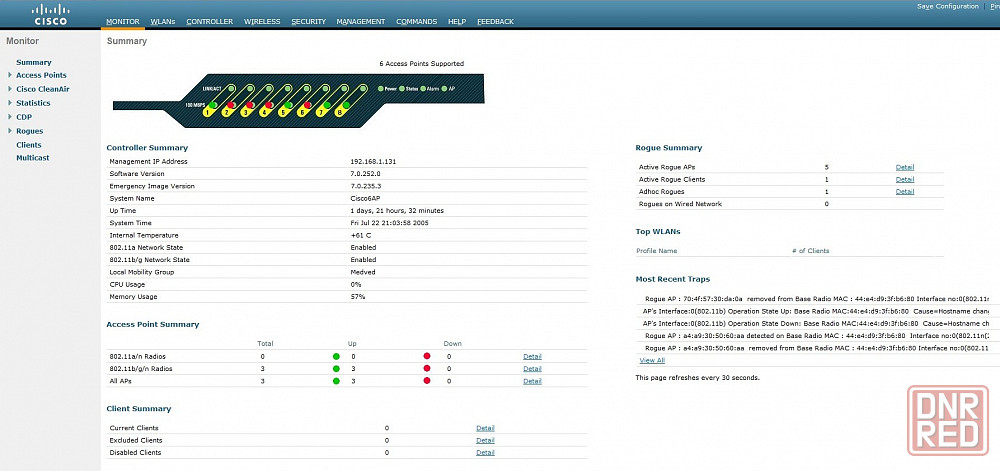Open the SECURITY menu tab

click(x=309, y=22)
